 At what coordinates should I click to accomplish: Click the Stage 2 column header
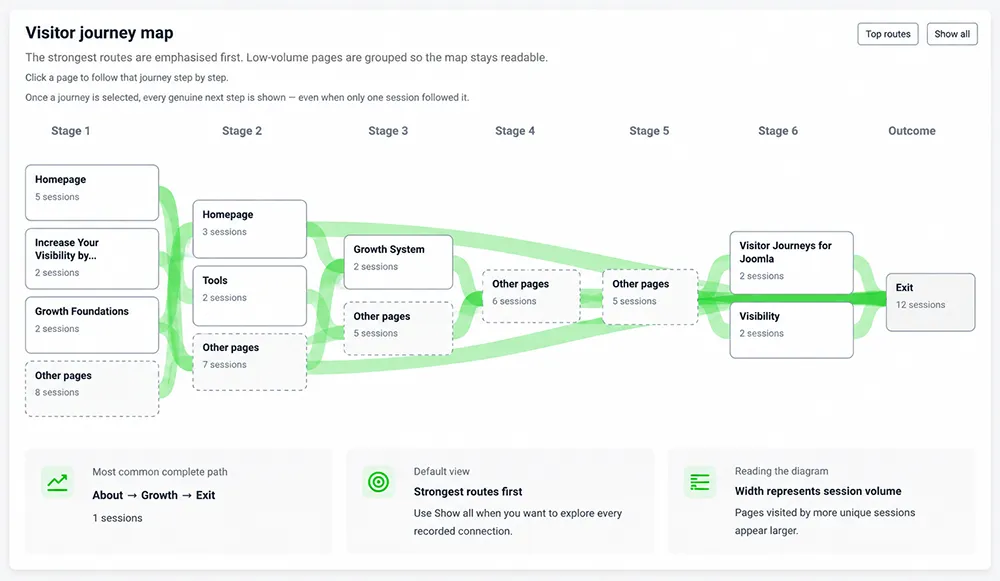242,131
